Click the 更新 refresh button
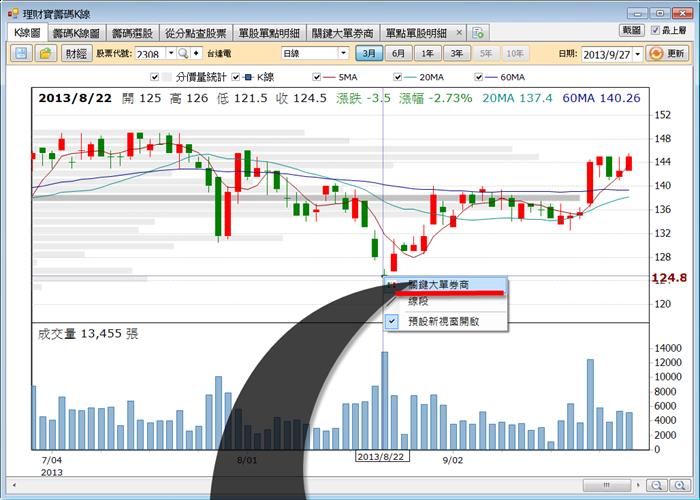 667,54
